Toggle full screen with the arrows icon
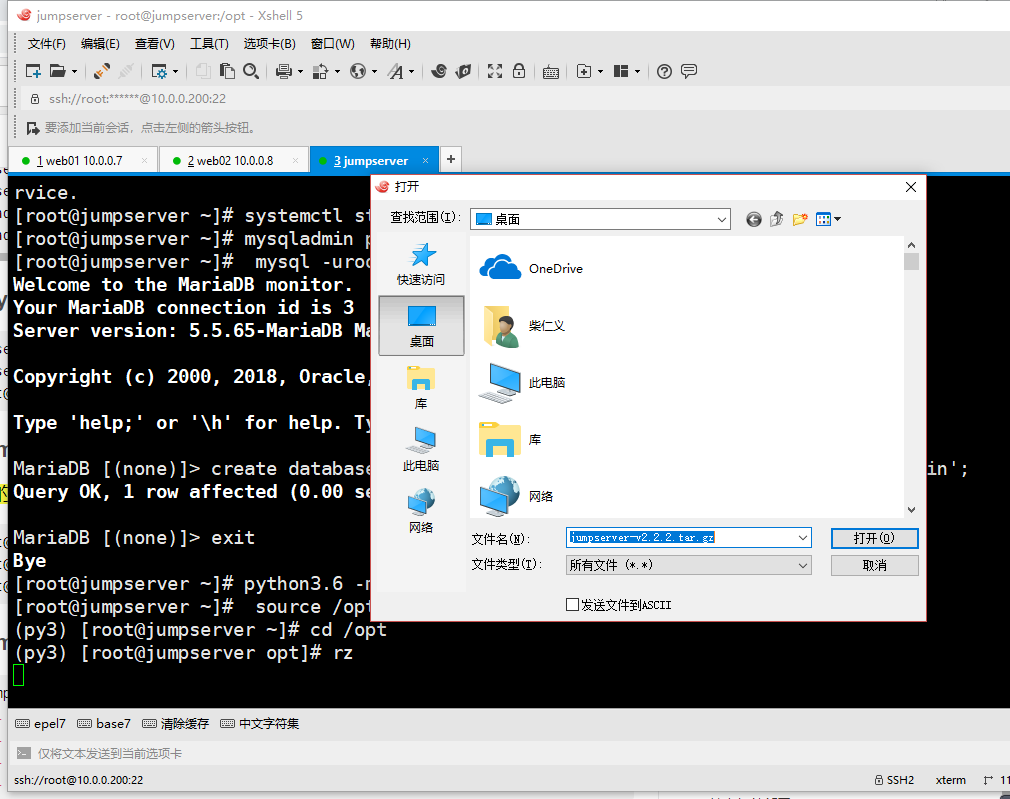The image size is (1010, 799). click(495, 71)
